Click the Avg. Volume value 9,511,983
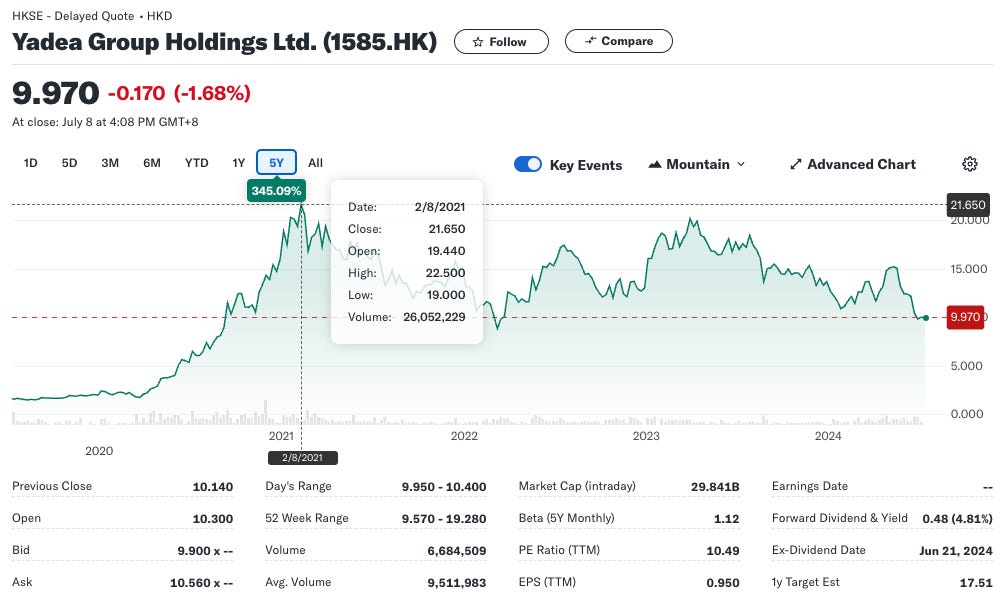Image resolution: width=1008 pixels, height=603 pixels. click(x=457, y=583)
